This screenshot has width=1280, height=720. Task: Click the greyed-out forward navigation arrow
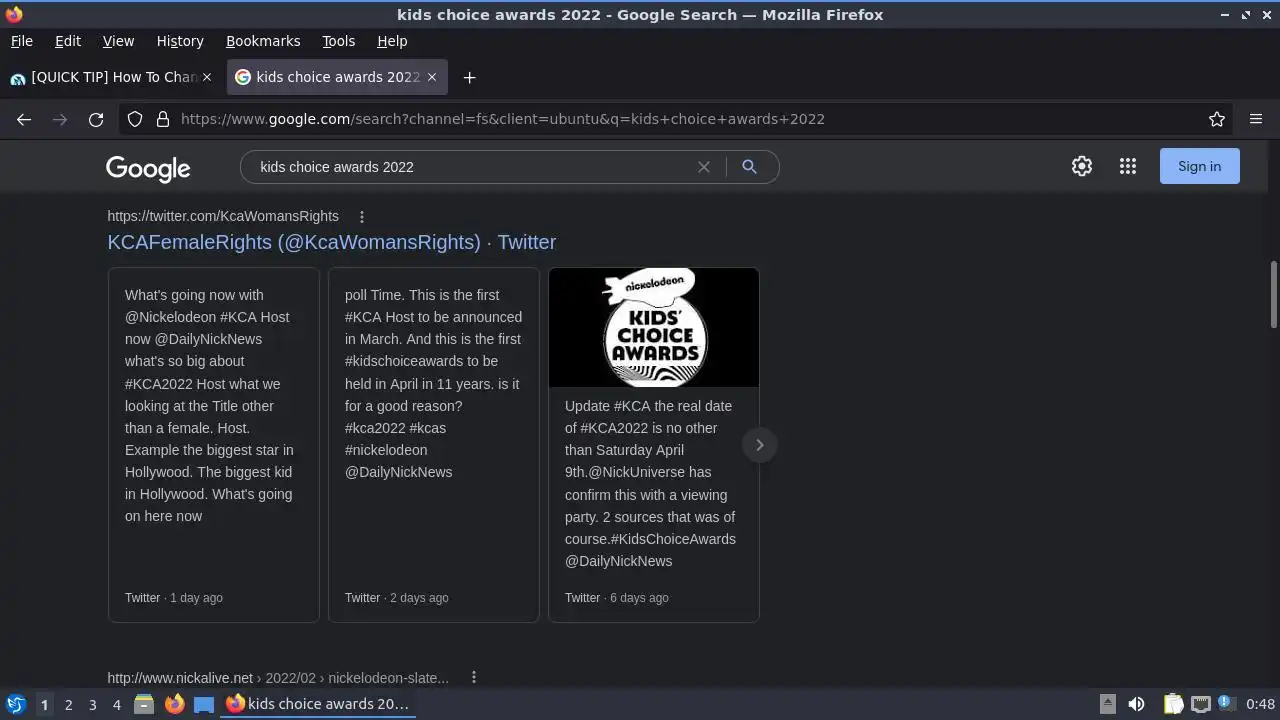click(60, 119)
